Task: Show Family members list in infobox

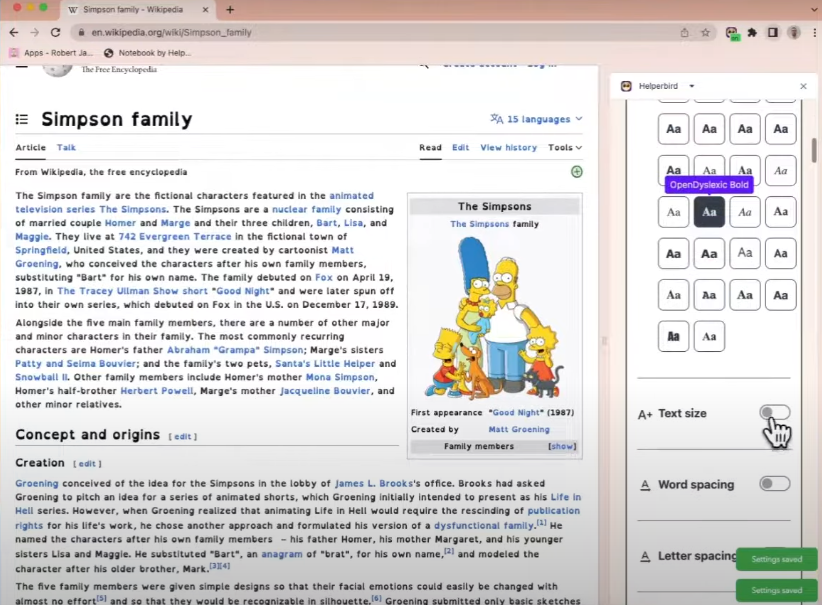Action: (x=562, y=446)
